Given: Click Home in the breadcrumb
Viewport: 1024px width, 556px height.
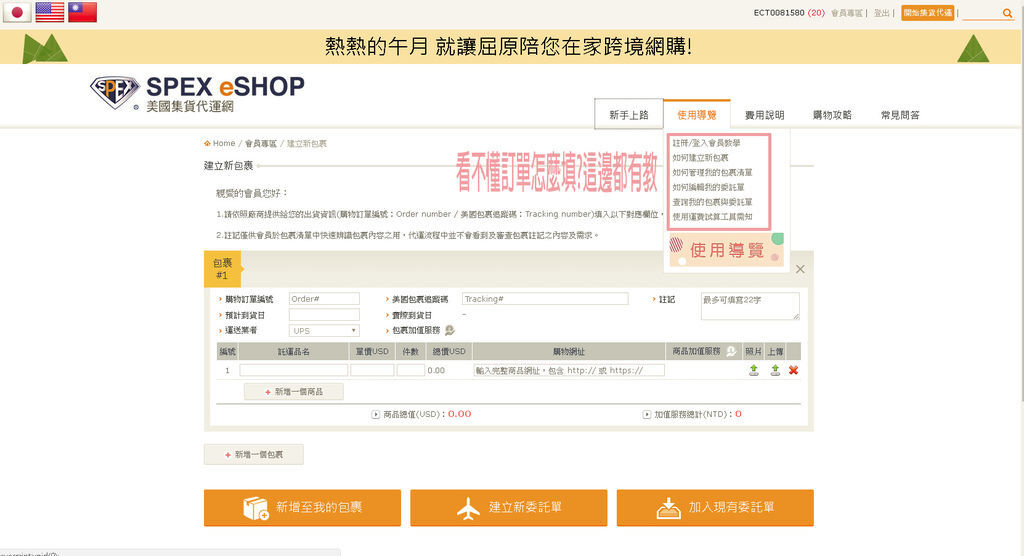Looking at the screenshot, I should 223,143.
